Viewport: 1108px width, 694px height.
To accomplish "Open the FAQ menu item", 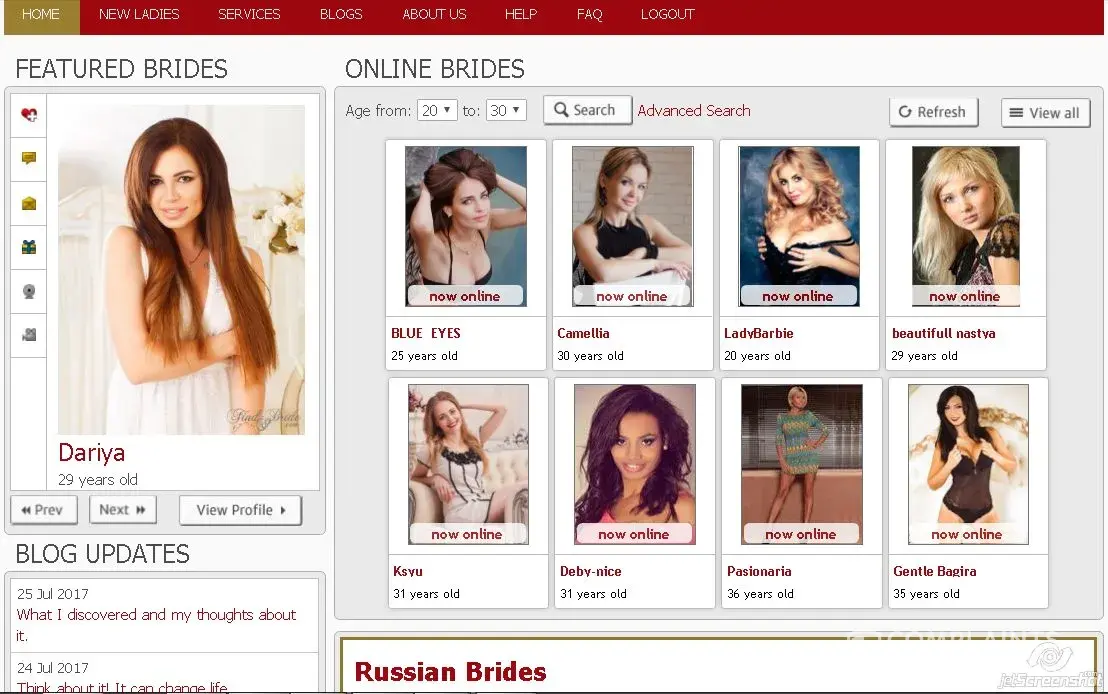I will [x=589, y=14].
